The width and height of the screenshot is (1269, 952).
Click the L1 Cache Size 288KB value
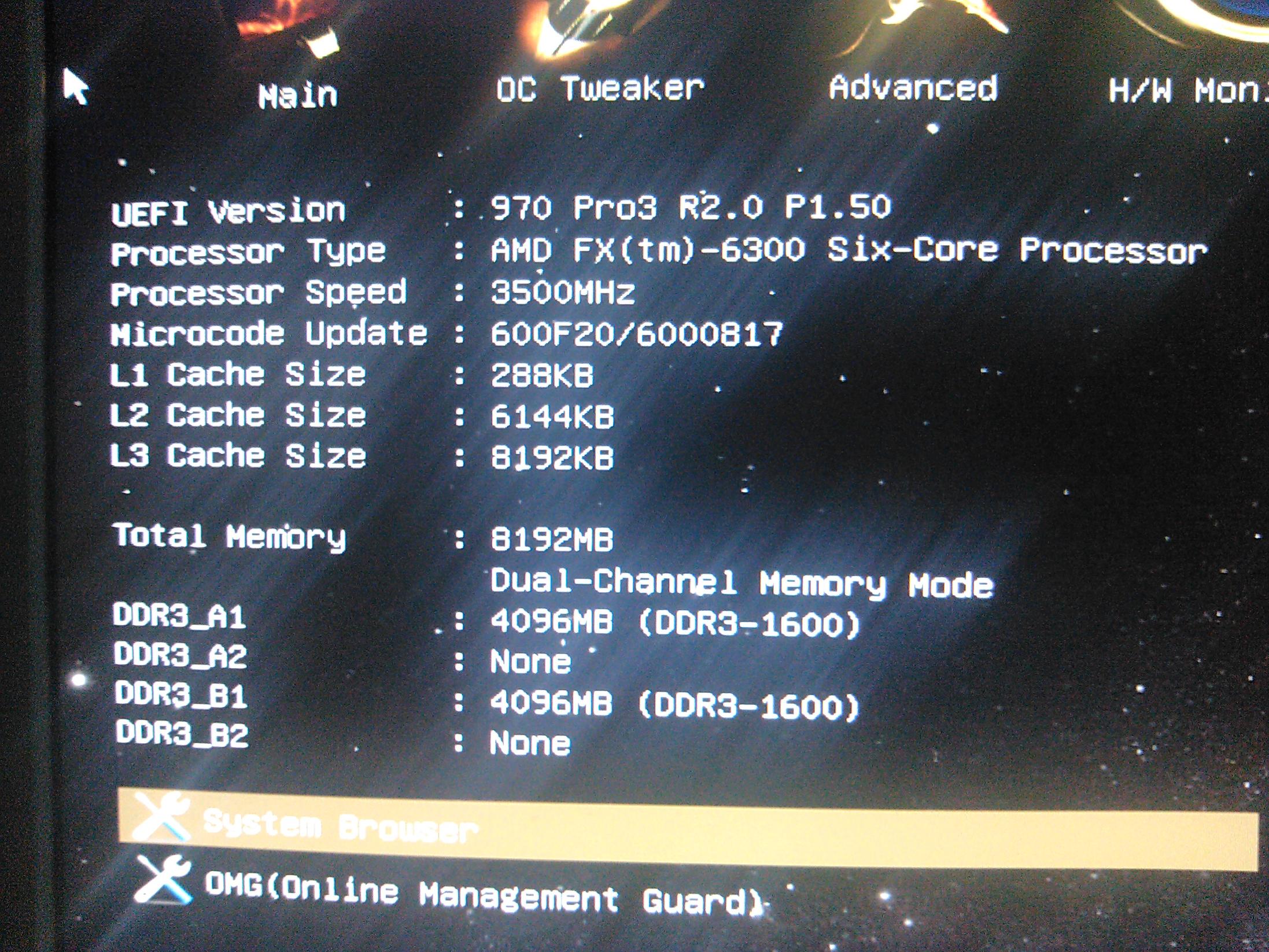tap(542, 375)
